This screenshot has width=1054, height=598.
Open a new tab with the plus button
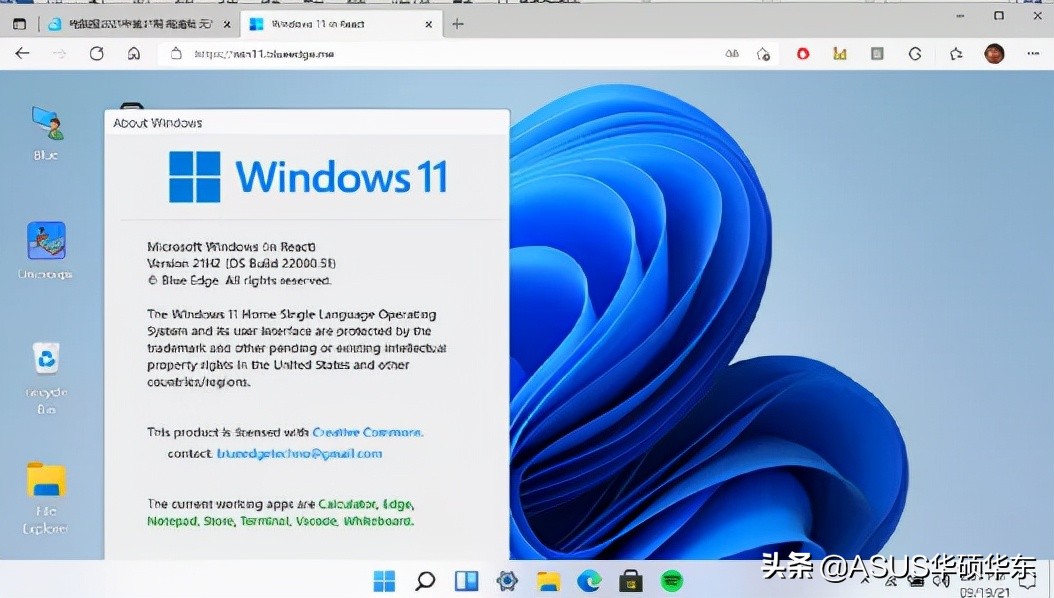[457, 23]
